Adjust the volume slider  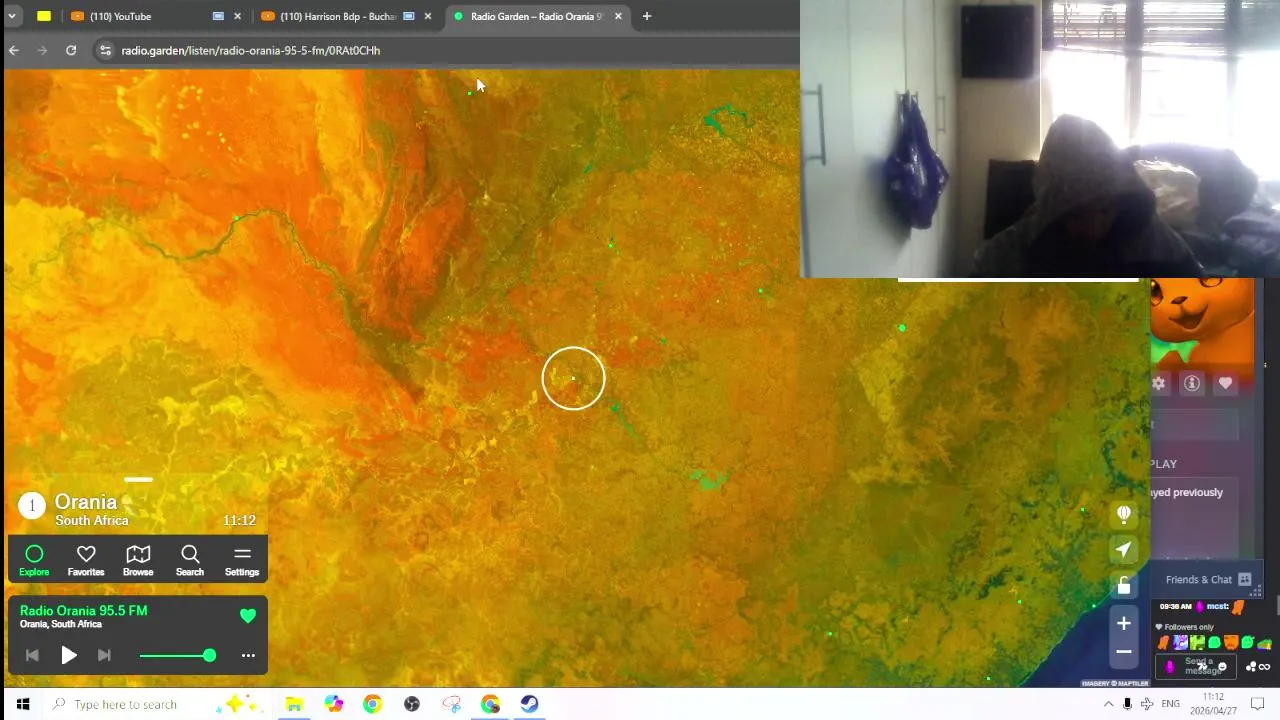(178, 655)
